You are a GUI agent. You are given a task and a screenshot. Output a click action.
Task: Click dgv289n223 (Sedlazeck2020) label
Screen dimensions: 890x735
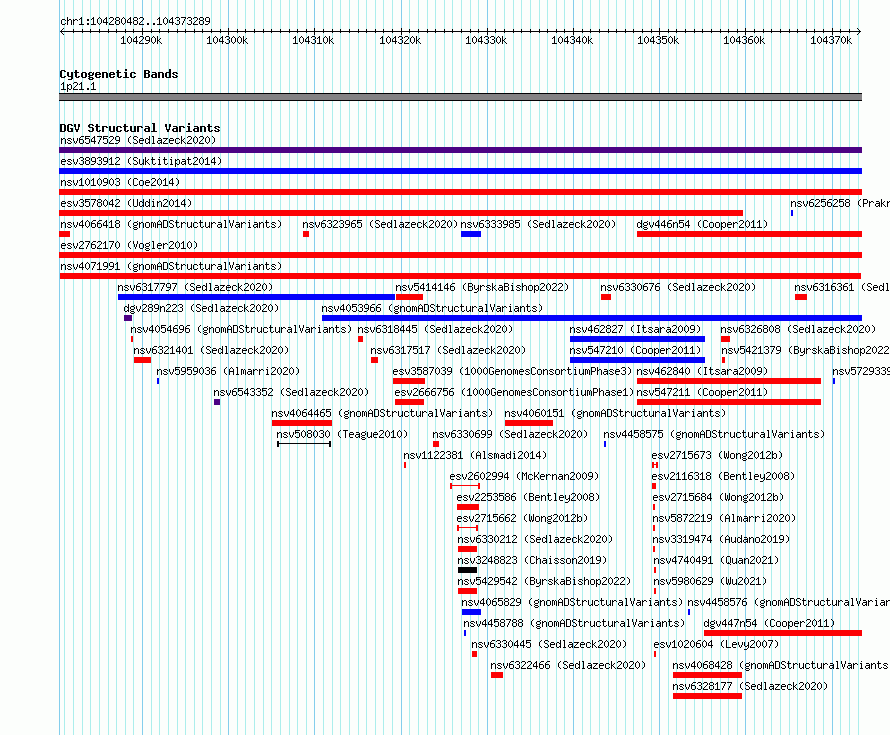201,308
